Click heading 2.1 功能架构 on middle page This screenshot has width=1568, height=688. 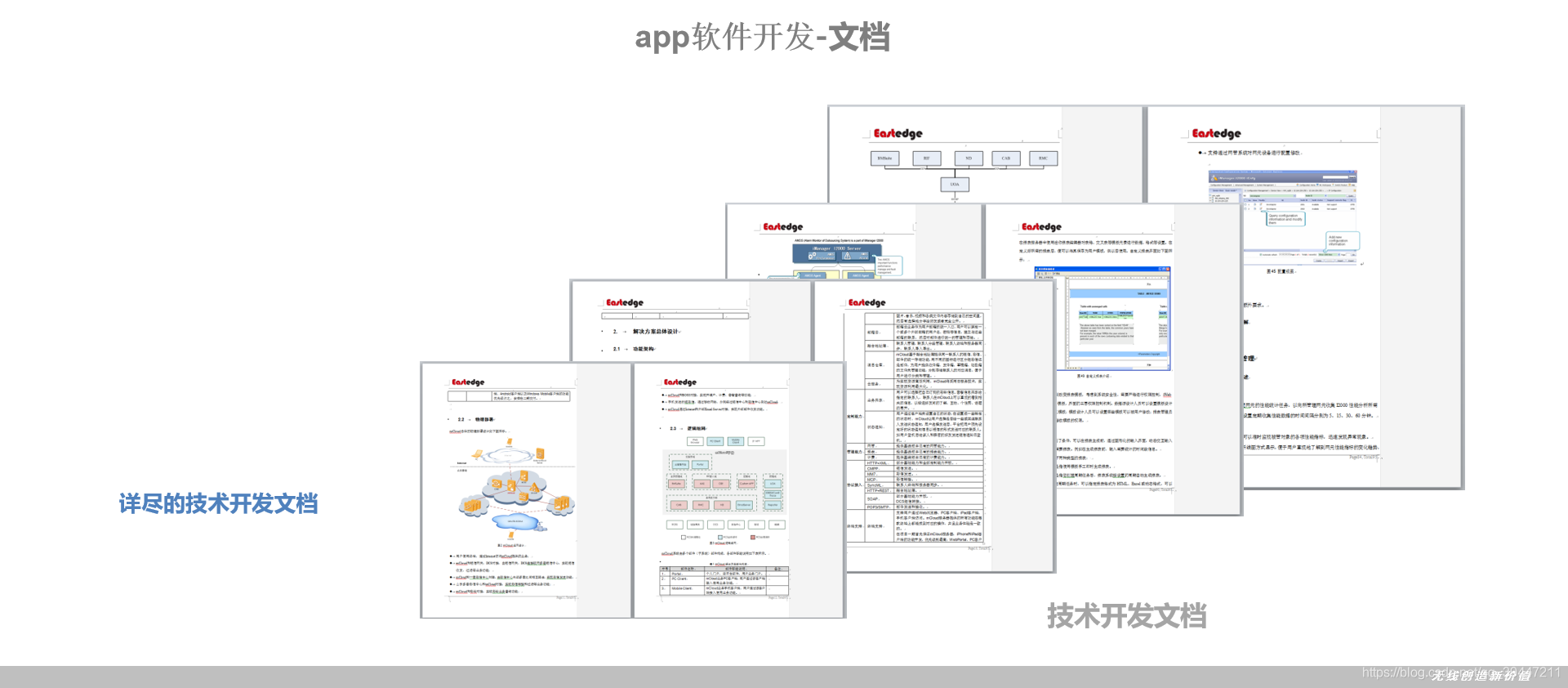tap(634, 349)
